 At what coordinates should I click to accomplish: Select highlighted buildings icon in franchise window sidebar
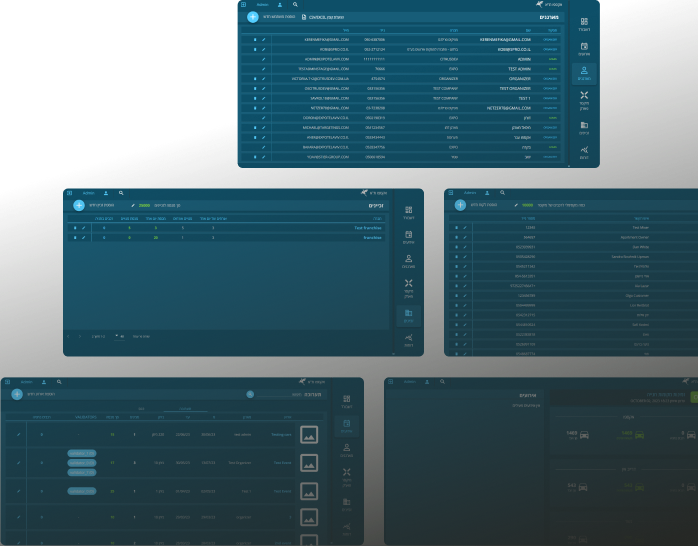pyautogui.click(x=408, y=313)
